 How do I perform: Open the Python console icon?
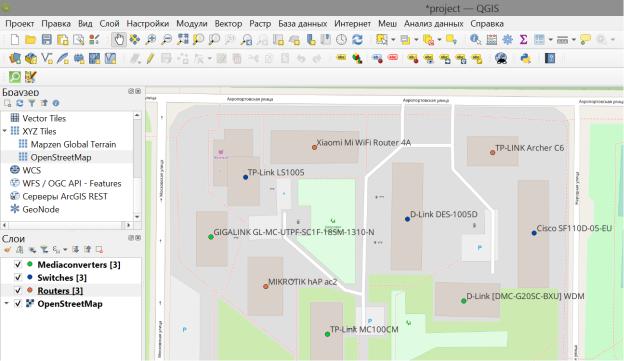(x=526, y=59)
